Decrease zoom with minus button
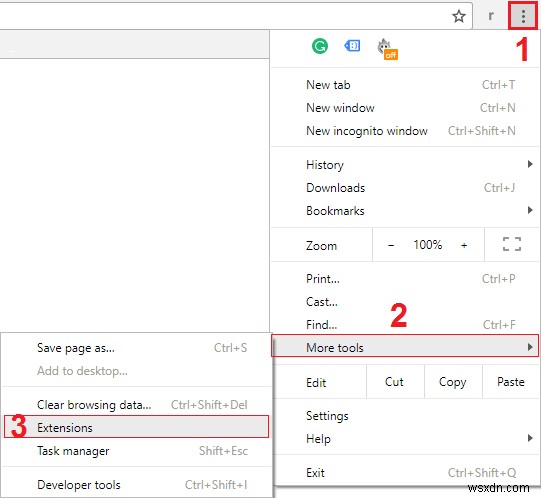541x498 pixels. [391, 245]
